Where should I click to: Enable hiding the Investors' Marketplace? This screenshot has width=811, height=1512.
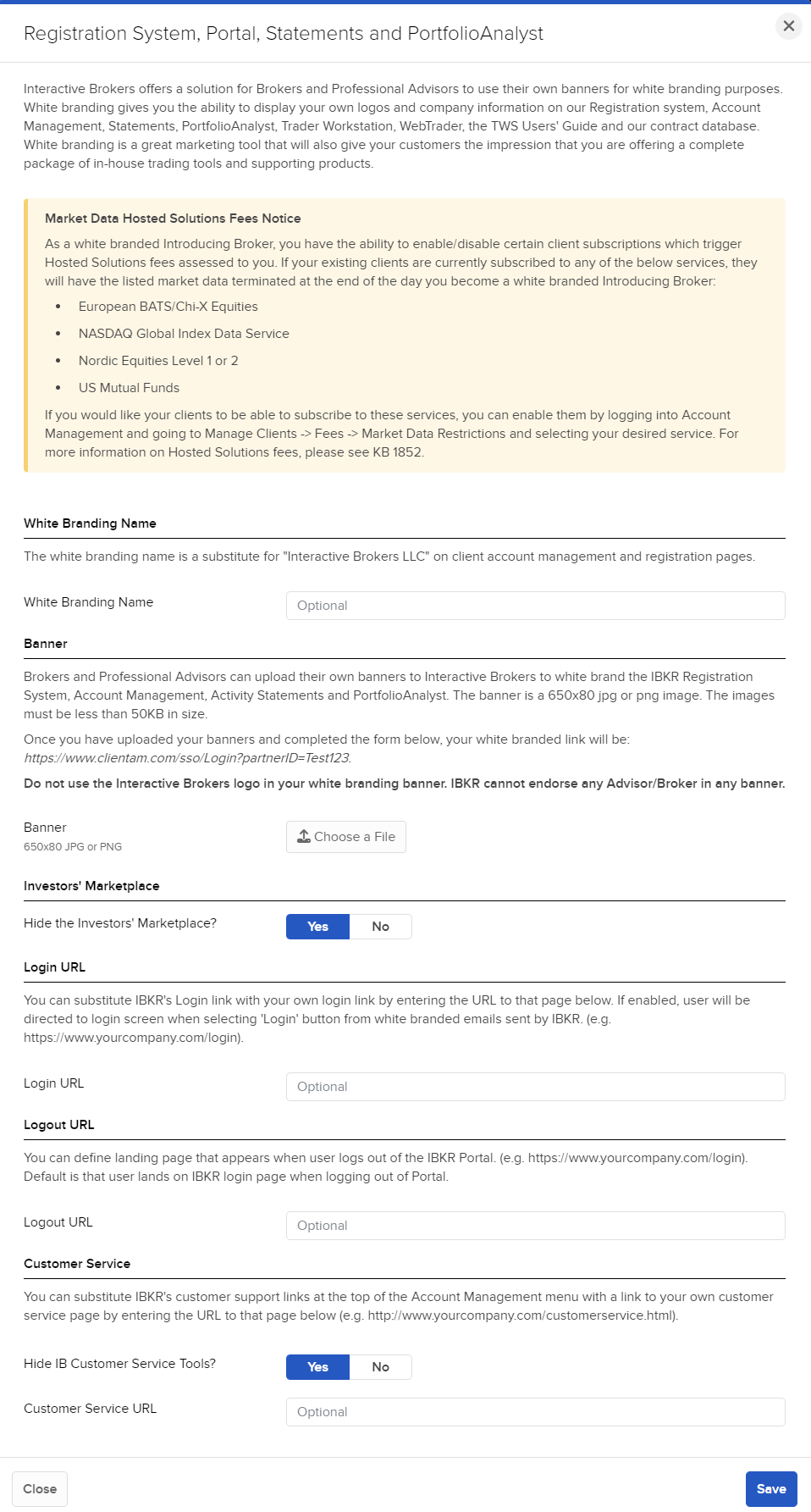[317, 927]
